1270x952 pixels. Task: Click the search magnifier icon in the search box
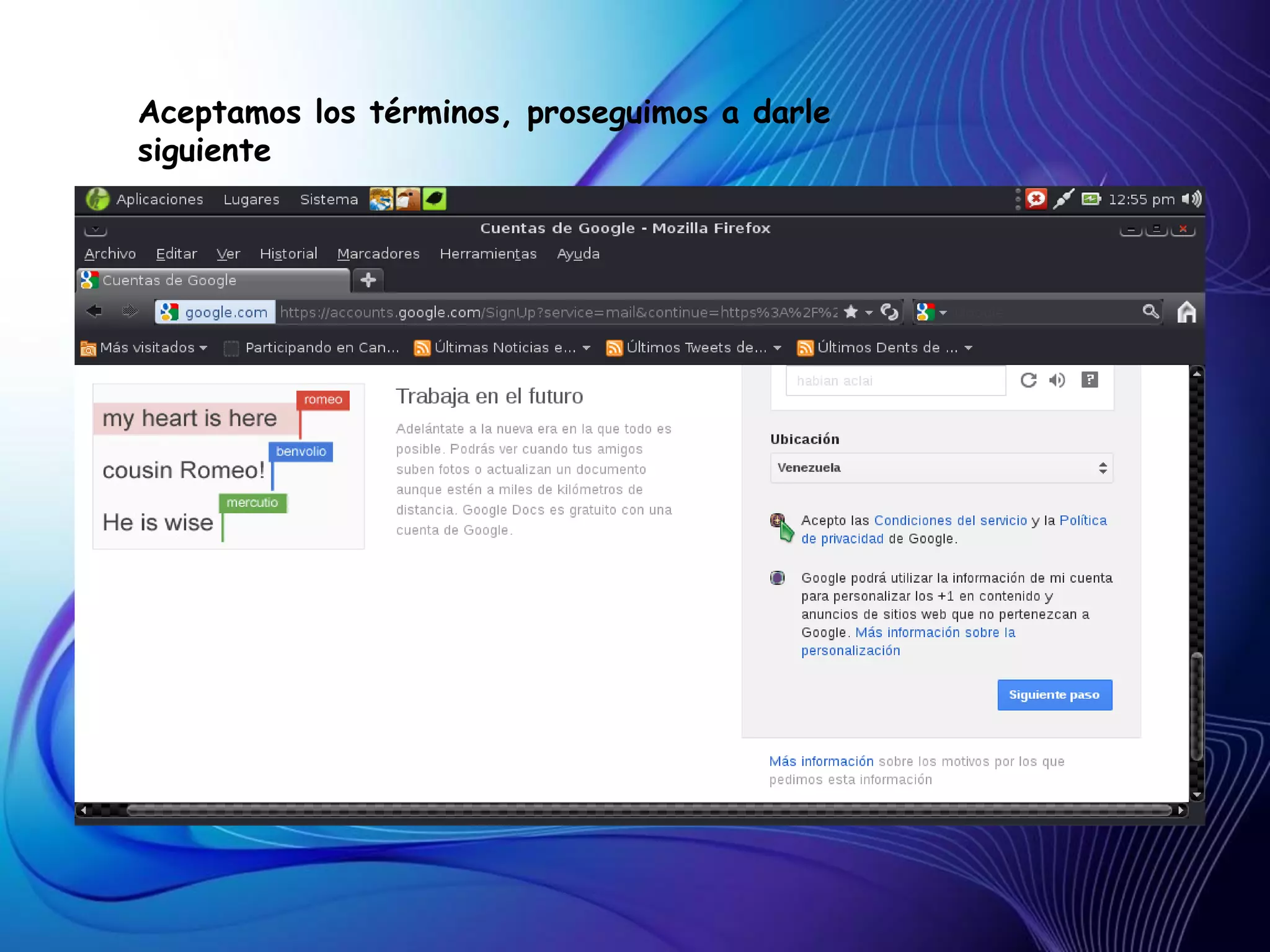pos(1150,311)
